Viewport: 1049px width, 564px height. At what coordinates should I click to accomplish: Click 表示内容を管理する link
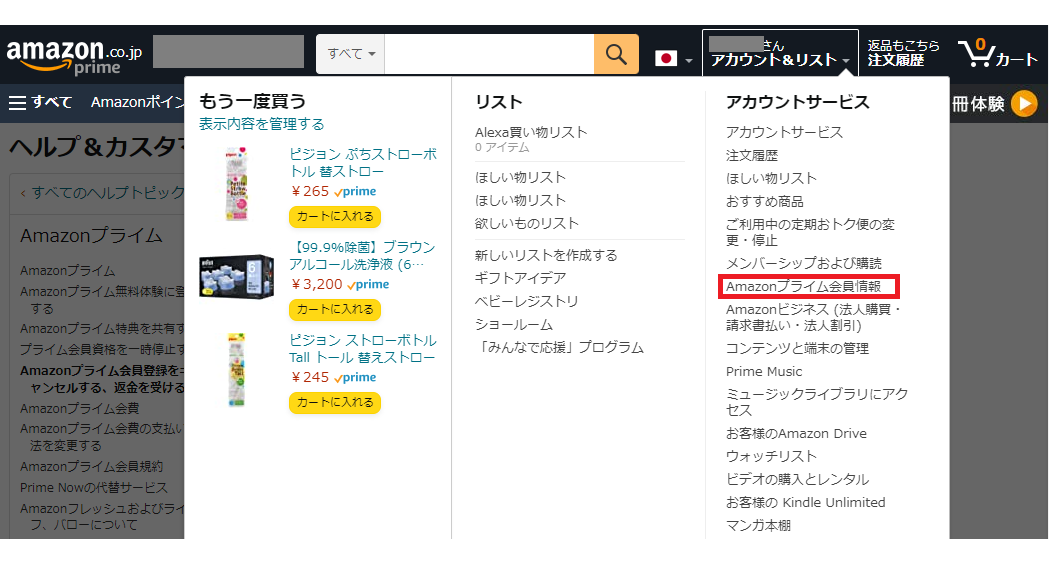point(262,124)
